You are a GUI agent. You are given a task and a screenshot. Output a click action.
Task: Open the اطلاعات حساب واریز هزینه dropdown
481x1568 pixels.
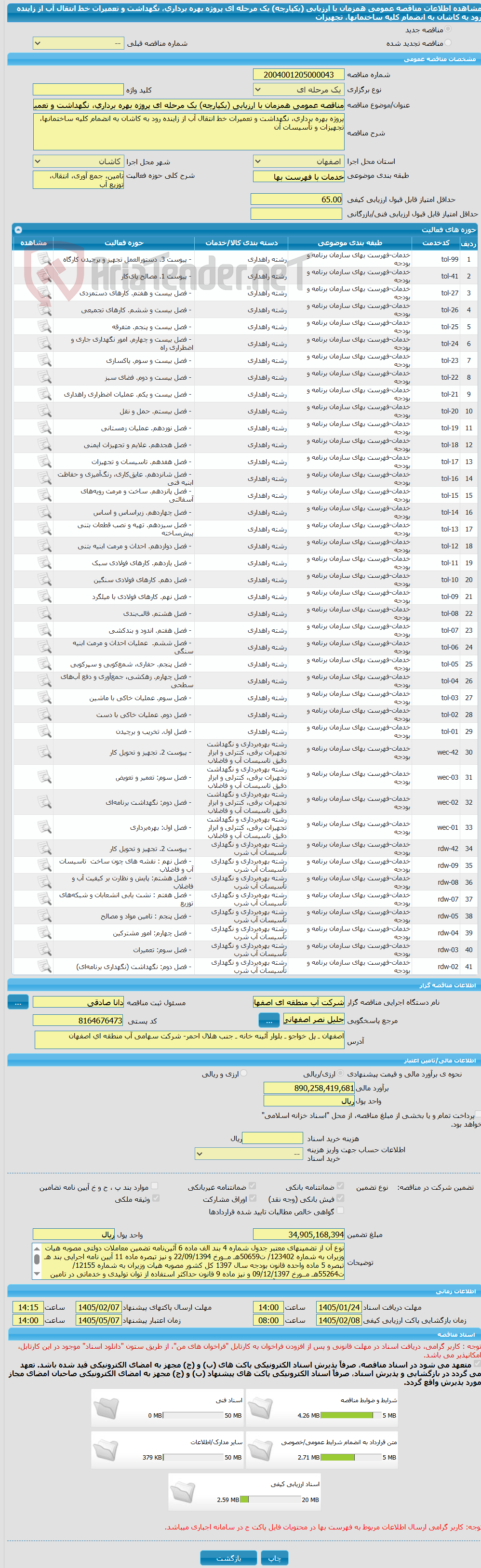pyautogui.click(x=248, y=1154)
